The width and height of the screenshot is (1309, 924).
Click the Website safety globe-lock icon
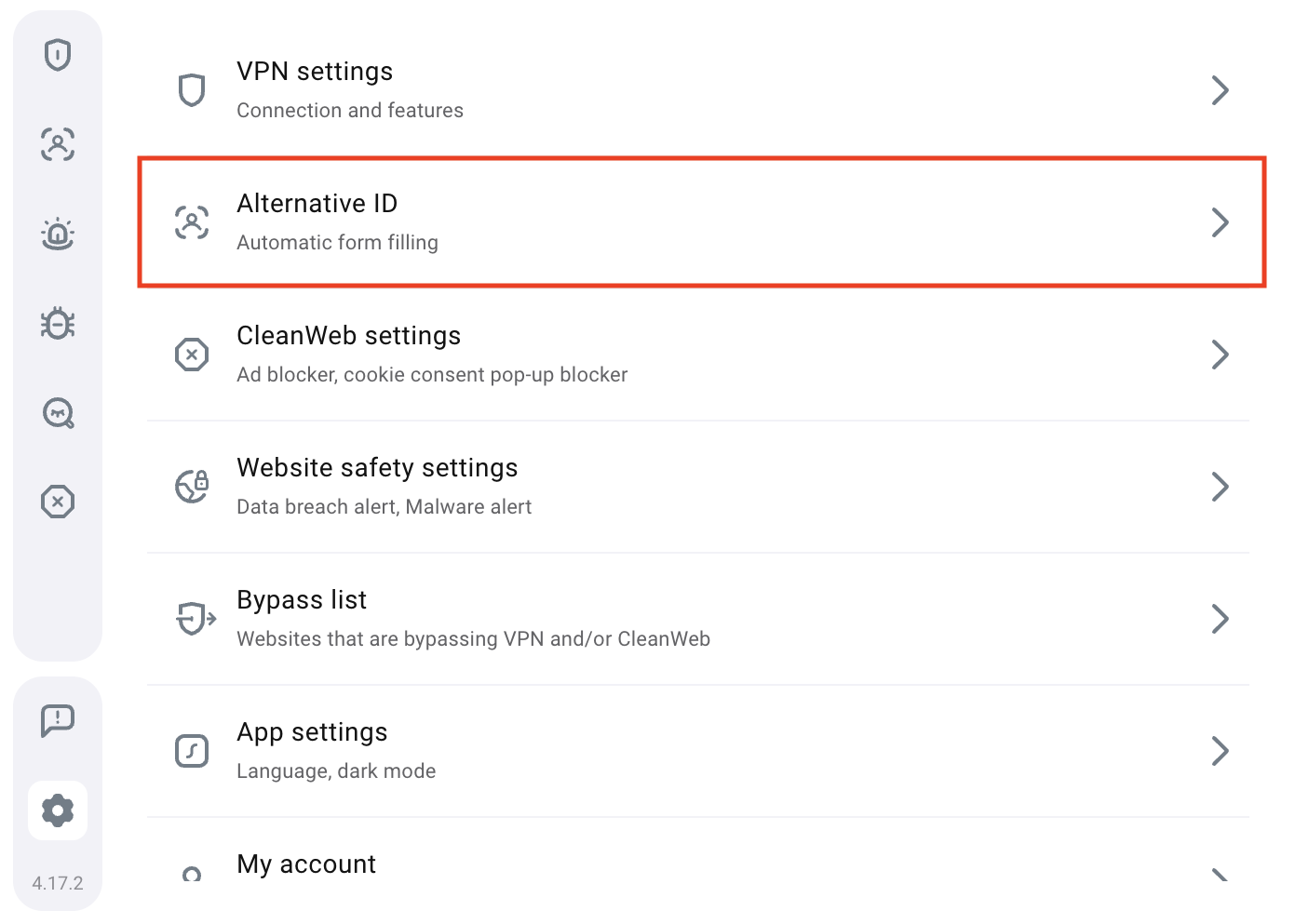click(192, 487)
